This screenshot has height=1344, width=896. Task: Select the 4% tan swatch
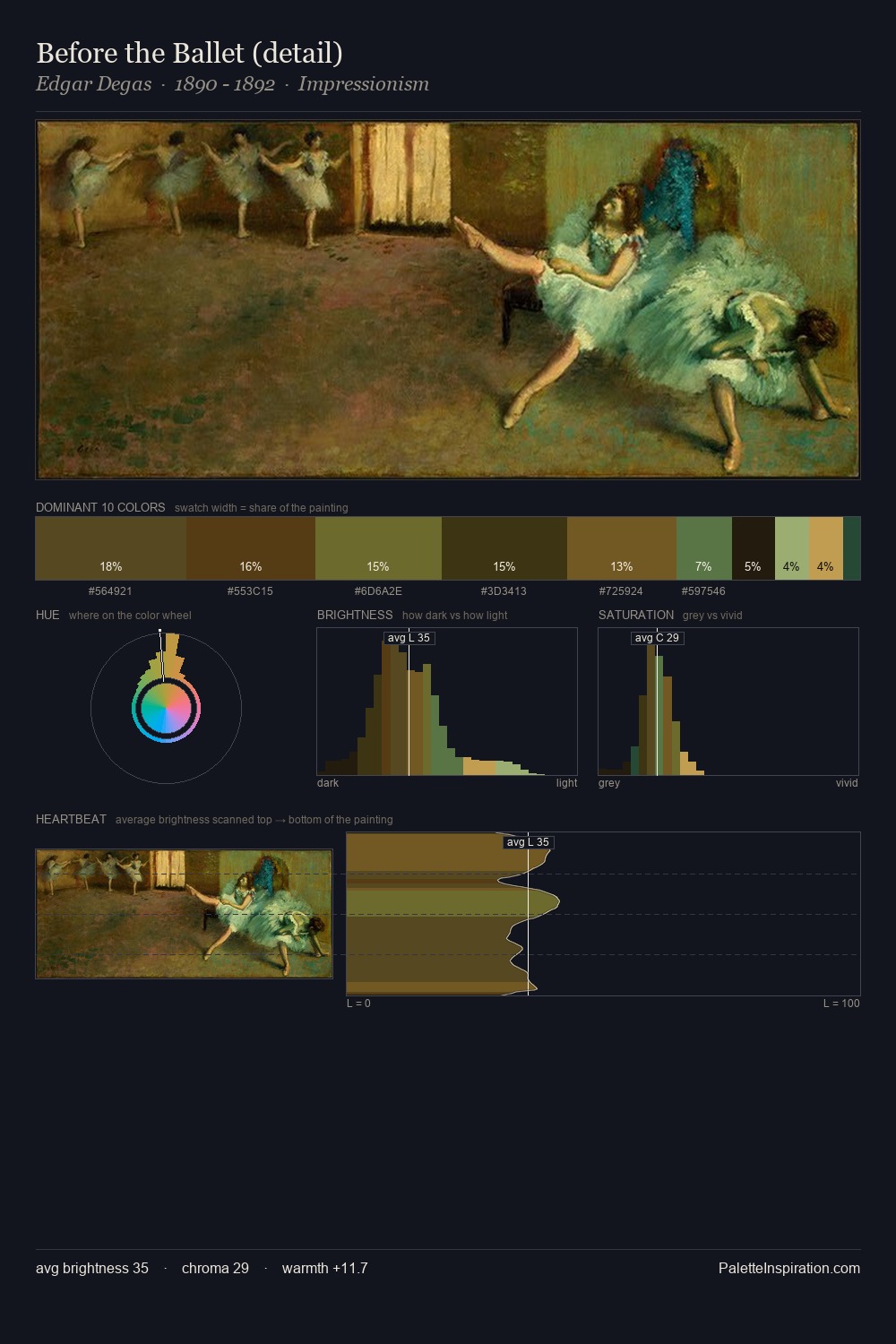(x=826, y=548)
